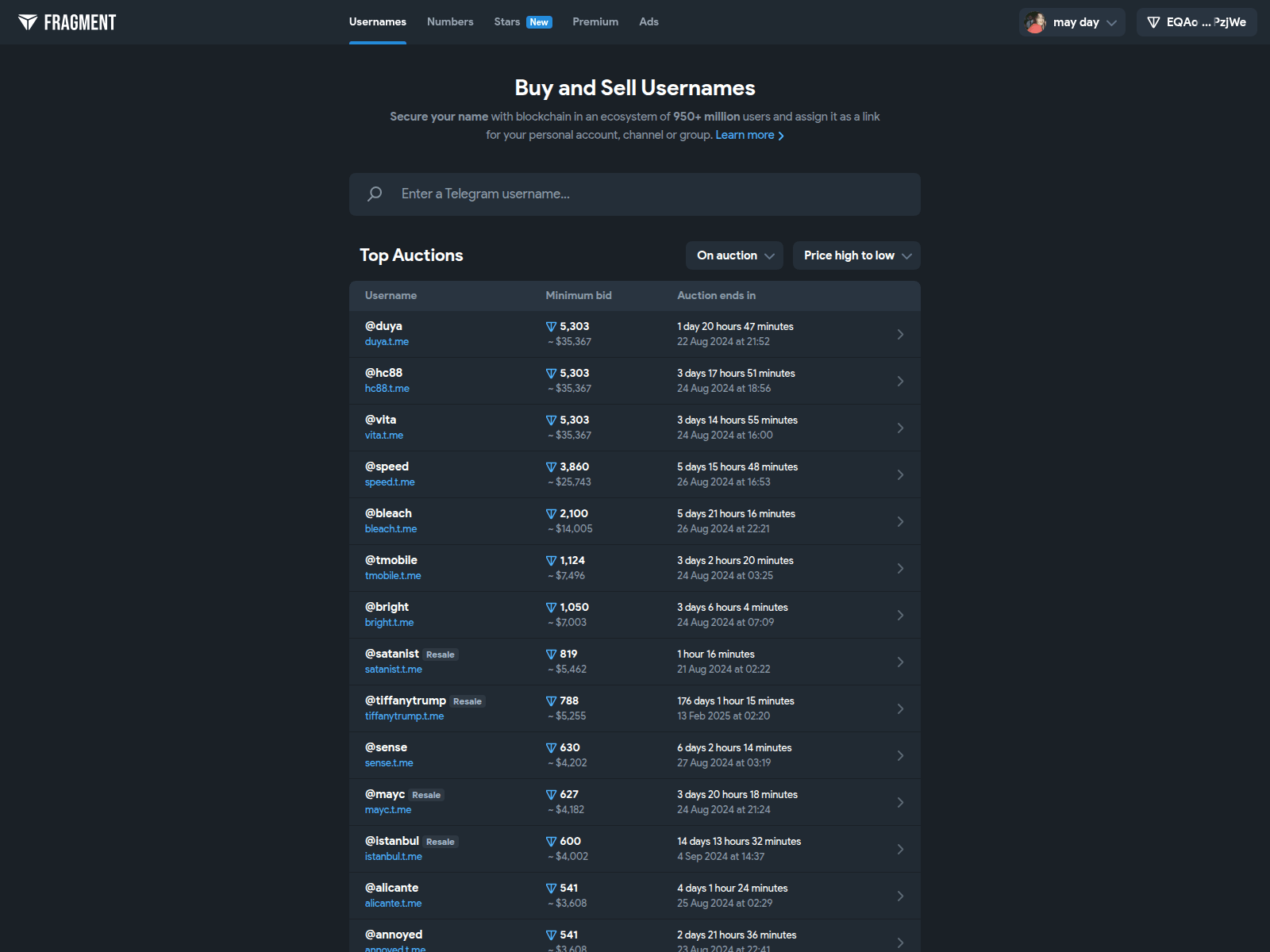
Task: Open the istanbul.t.me link
Action: click(394, 857)
